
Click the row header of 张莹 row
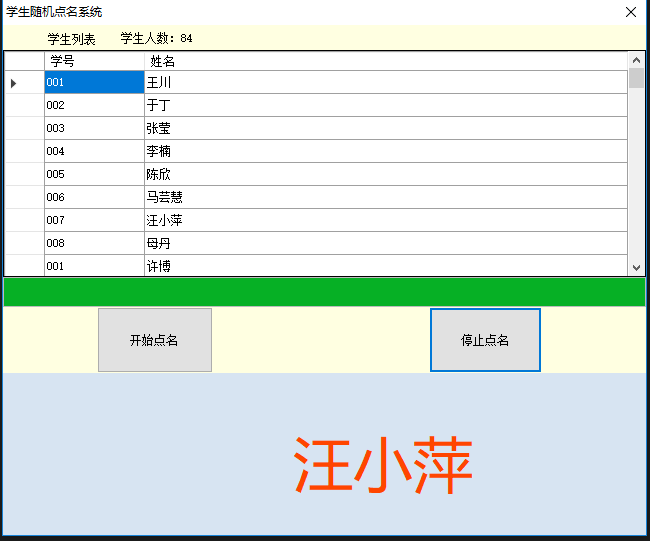tap(24, 128)
